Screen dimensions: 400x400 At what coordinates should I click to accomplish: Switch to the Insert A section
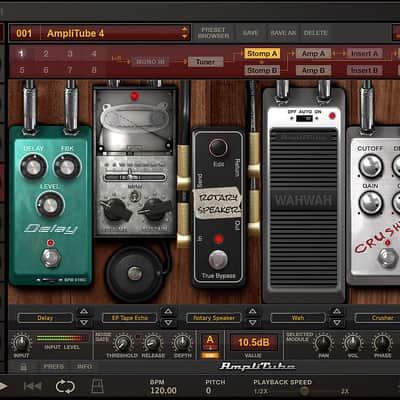365,53
